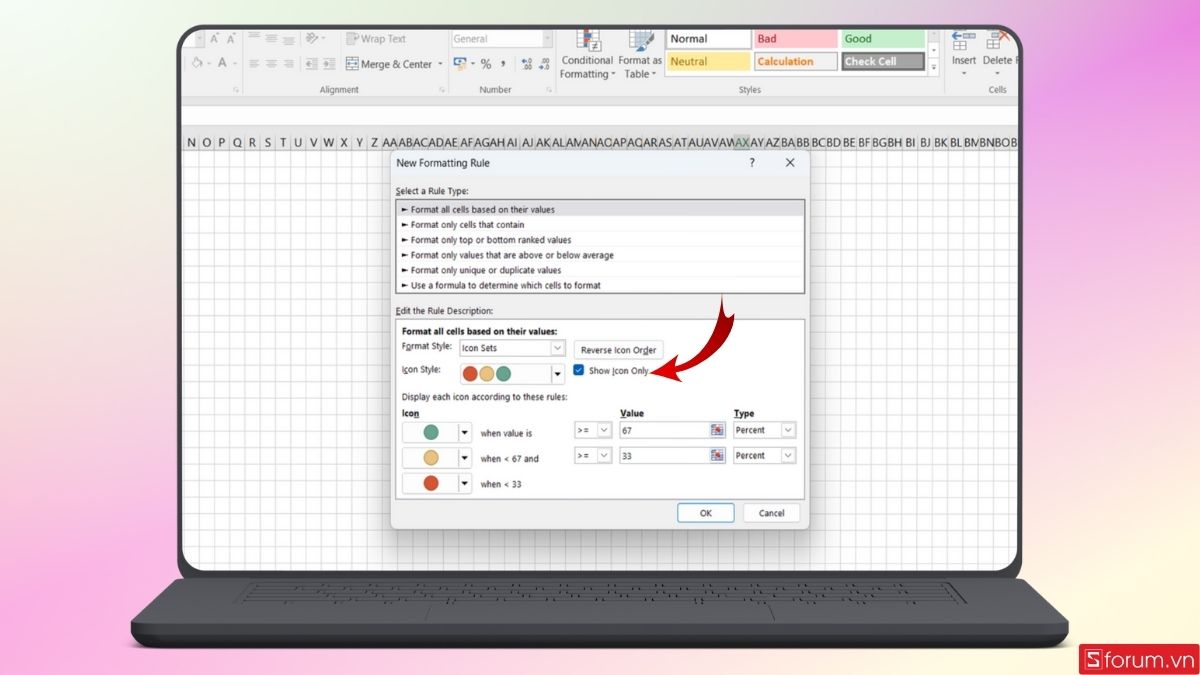
Task: Open the Number group dialog launcher
Action: pyautogui.click(x=548, y=90)
